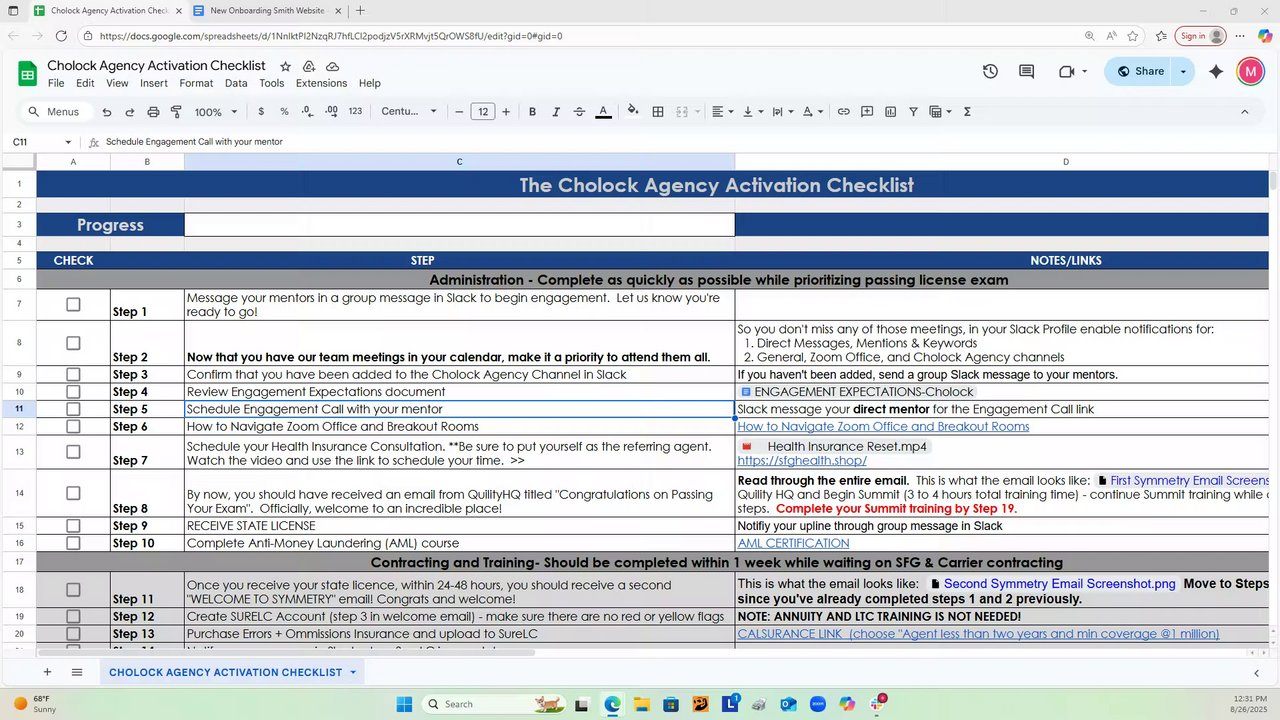Check the Step 2 checkbox
The image size is (1280, 720).
pyautogui.click(x=73, y=343)
